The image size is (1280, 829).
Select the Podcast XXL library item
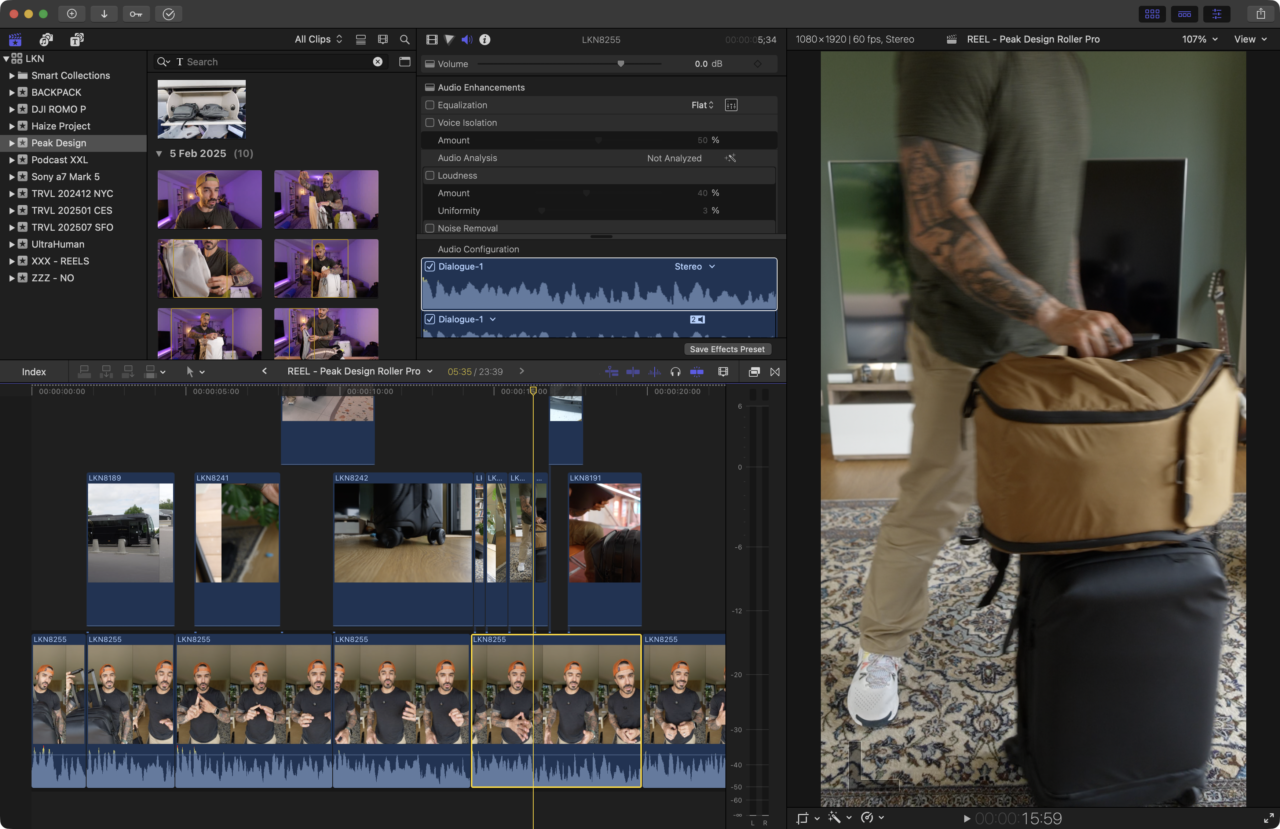tap(60, 159)
